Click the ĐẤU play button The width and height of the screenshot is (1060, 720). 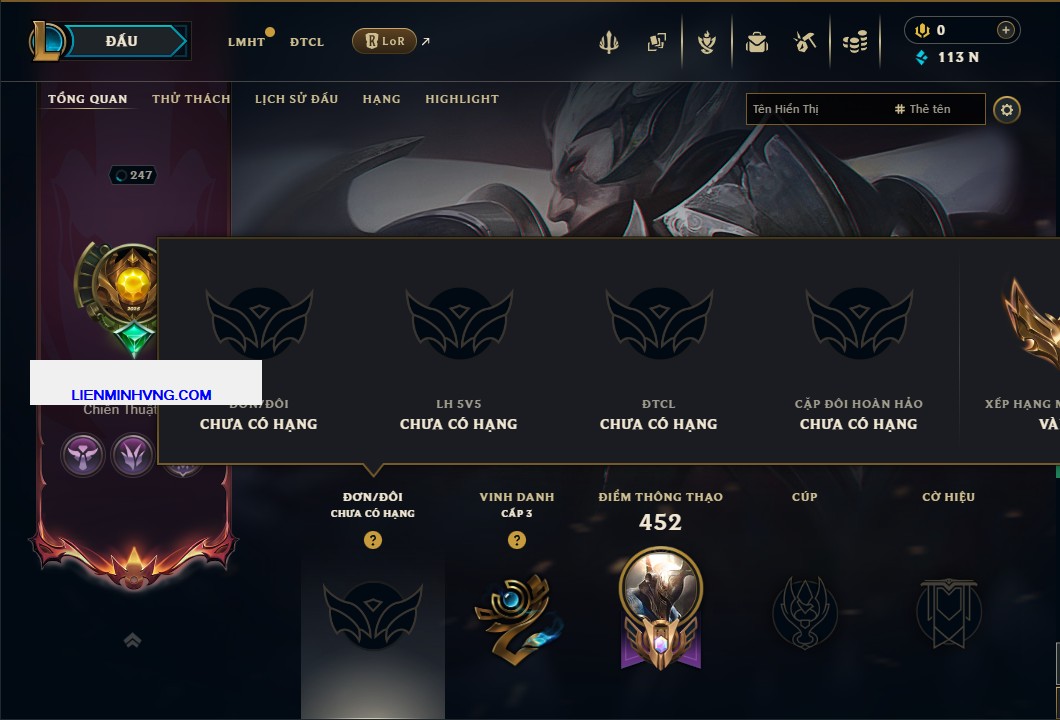(x=122, y=41)
